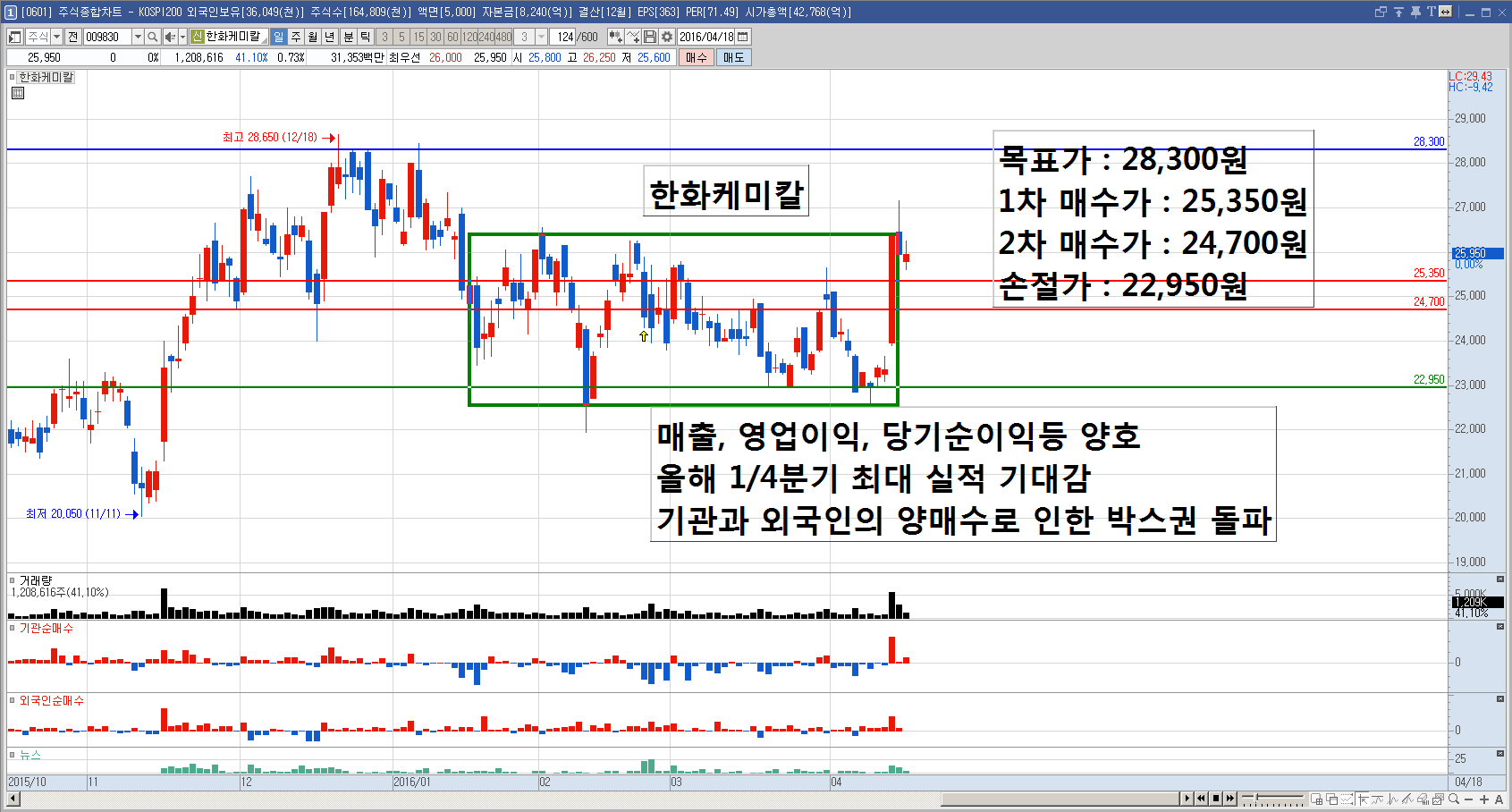The width and height of the screenshot is (1512, 812).
Task: Click the fast-forward playback button
Action: [x=1230, y=799]
